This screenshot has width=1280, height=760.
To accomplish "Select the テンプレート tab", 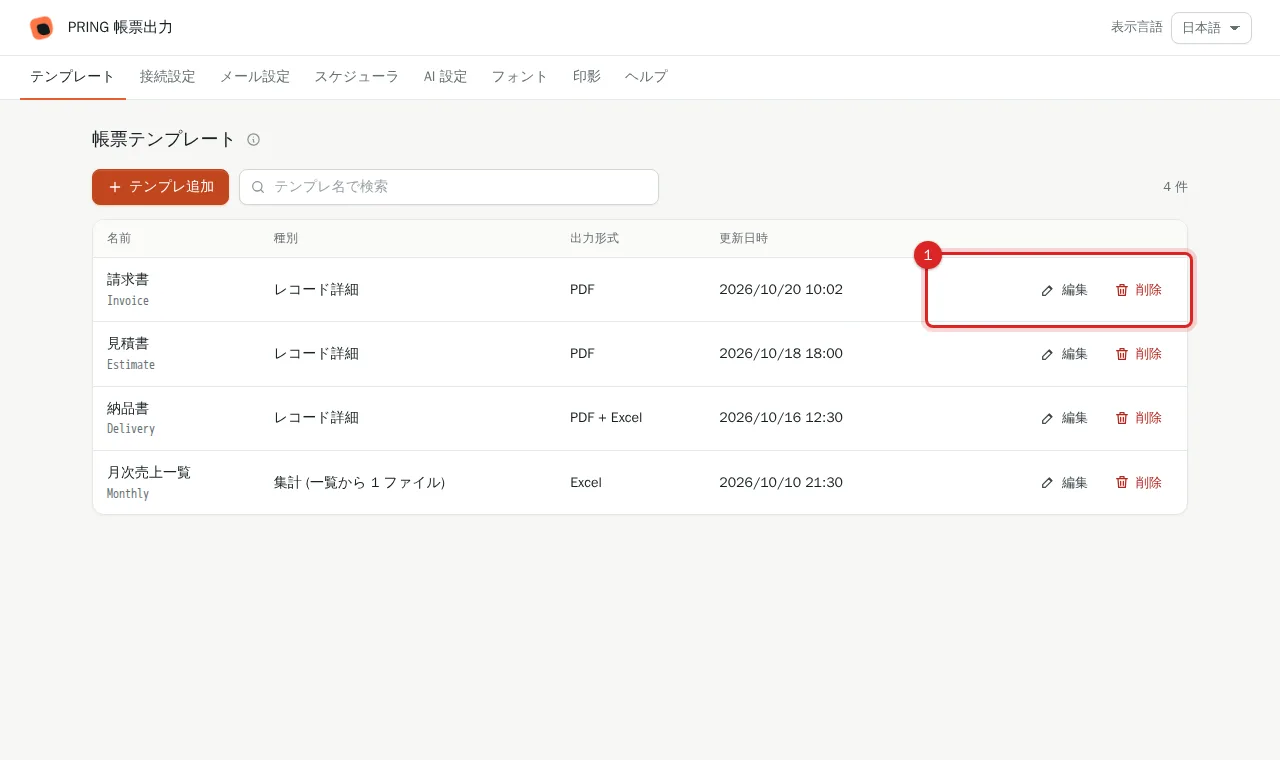I will (73, 77).
